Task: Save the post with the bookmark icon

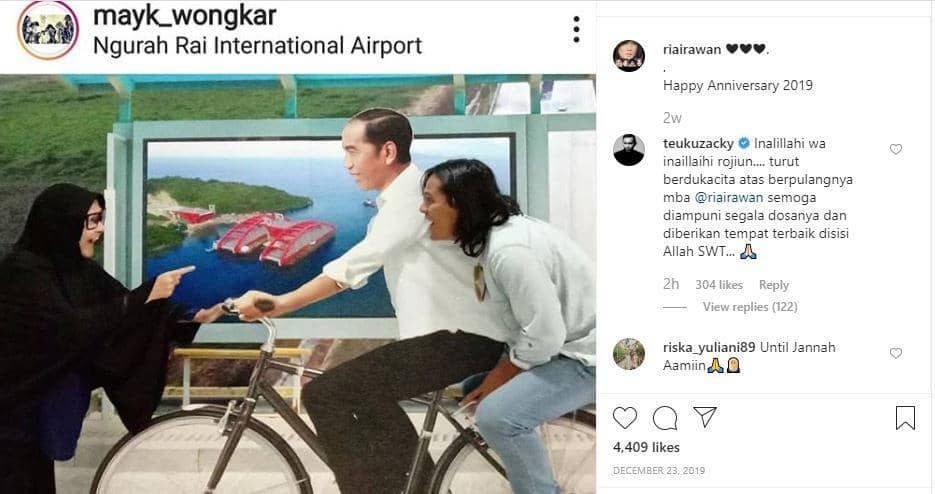Action: pos(905,418)
